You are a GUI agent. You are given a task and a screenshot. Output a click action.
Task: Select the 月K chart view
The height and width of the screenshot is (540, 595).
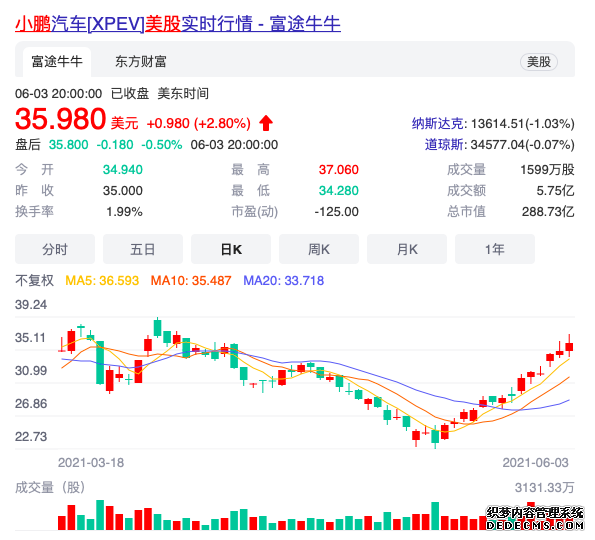(x=407, y=249)
